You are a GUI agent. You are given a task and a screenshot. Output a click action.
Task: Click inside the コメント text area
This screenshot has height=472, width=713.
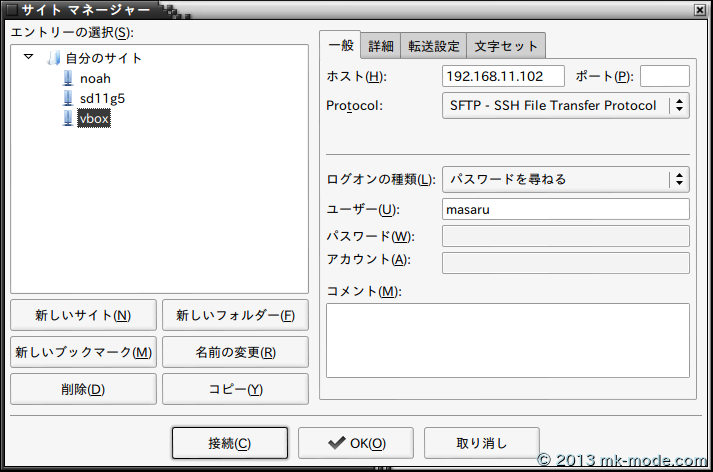pyautogui.click(x=507, y=340)
